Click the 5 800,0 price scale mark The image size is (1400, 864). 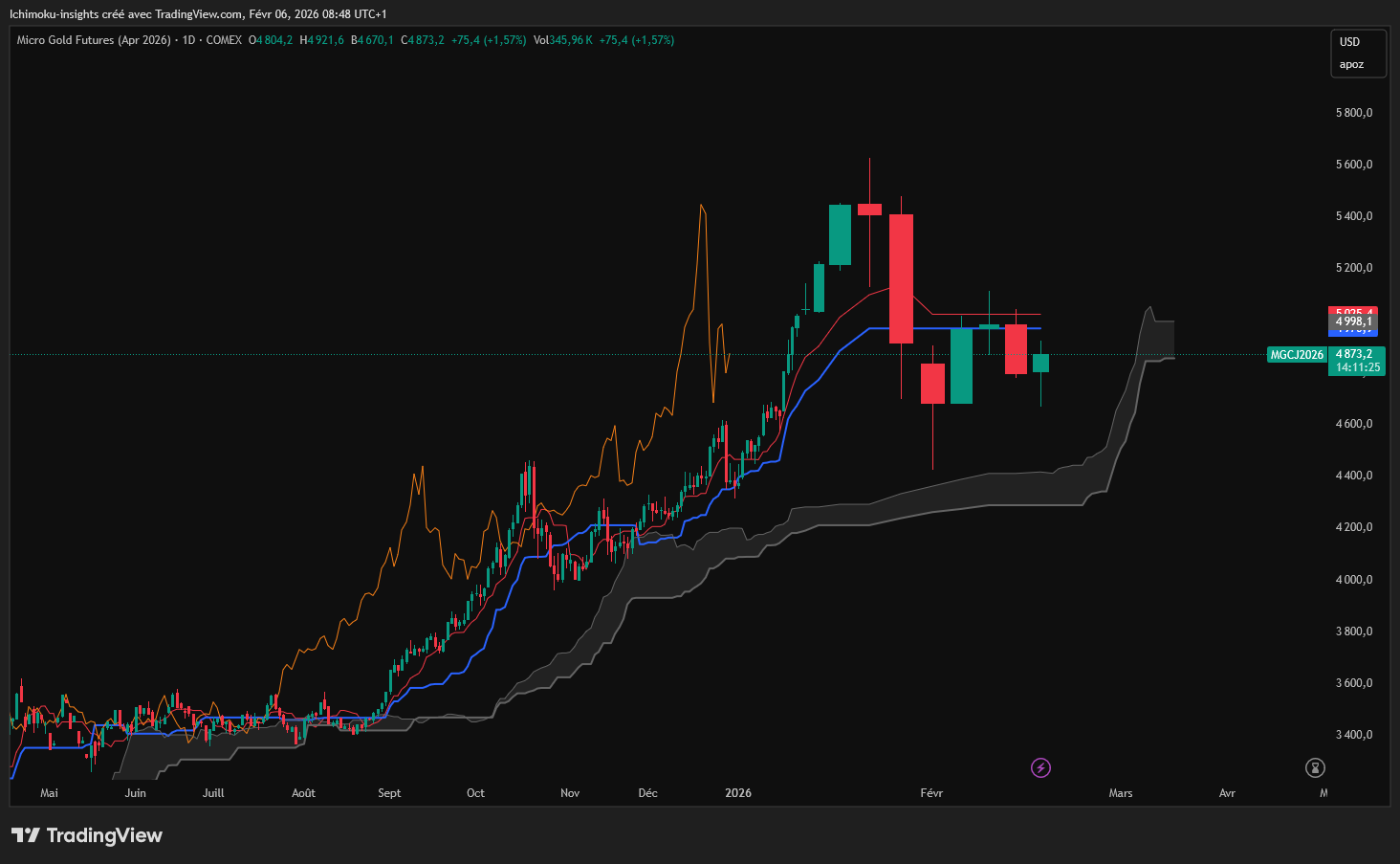click(x=1354, y=113)
